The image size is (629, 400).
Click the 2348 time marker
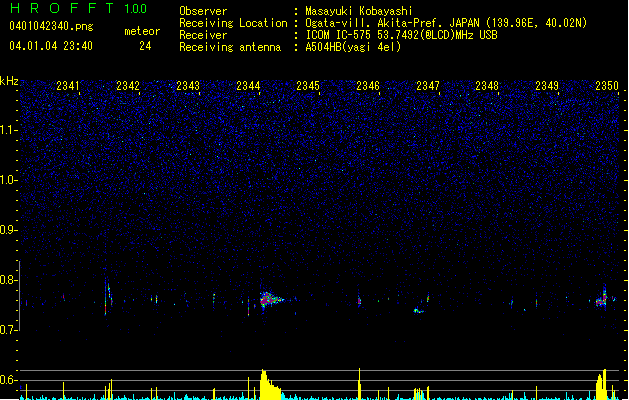pos(487,86)
